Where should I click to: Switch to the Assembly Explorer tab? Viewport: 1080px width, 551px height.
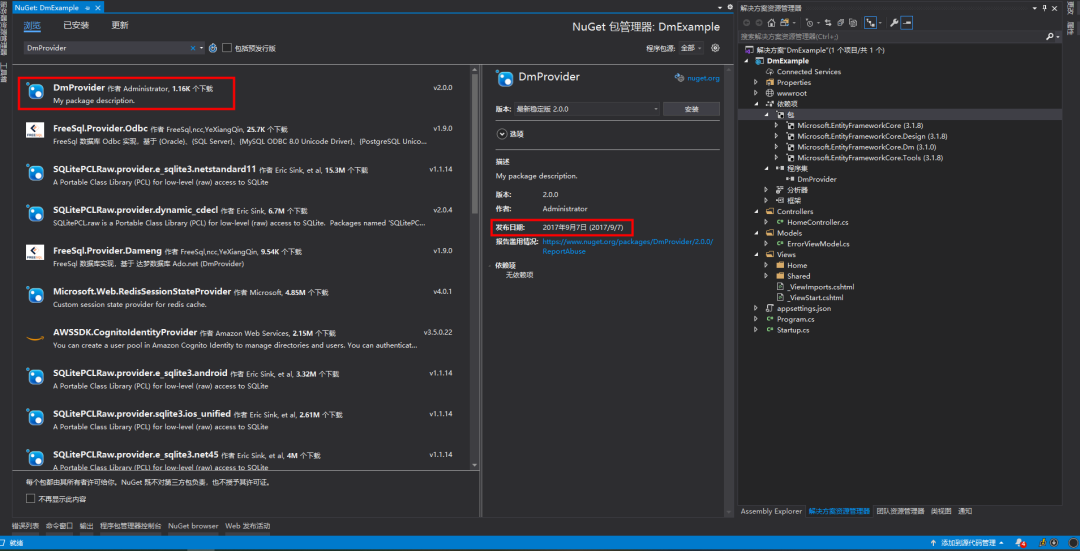pos(771,511)
